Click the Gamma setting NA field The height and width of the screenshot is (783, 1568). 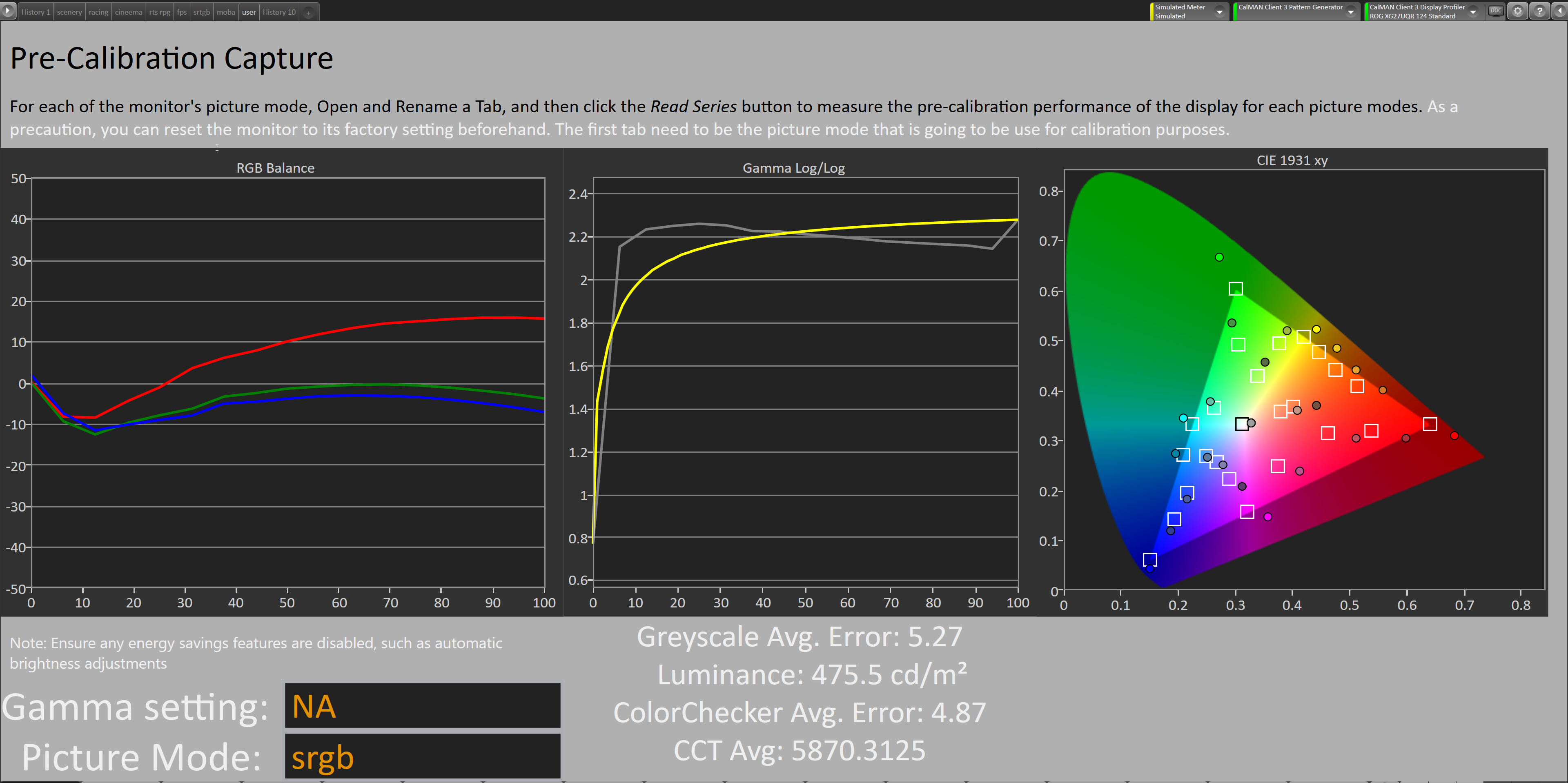click(422, 706)
